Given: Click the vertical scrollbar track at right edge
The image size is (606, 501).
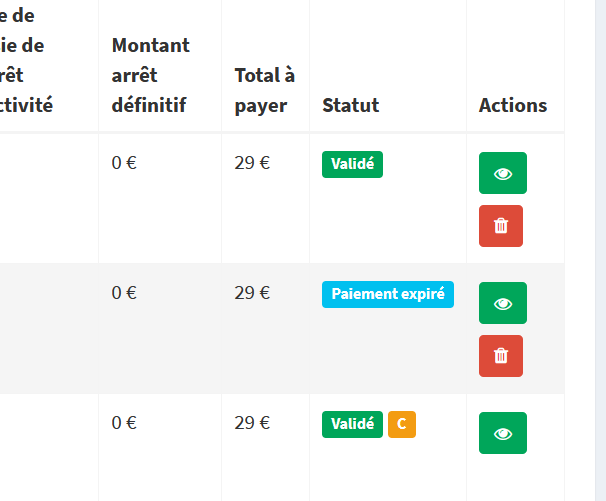Looking at the screenshot, I should [x=601, y=250].
